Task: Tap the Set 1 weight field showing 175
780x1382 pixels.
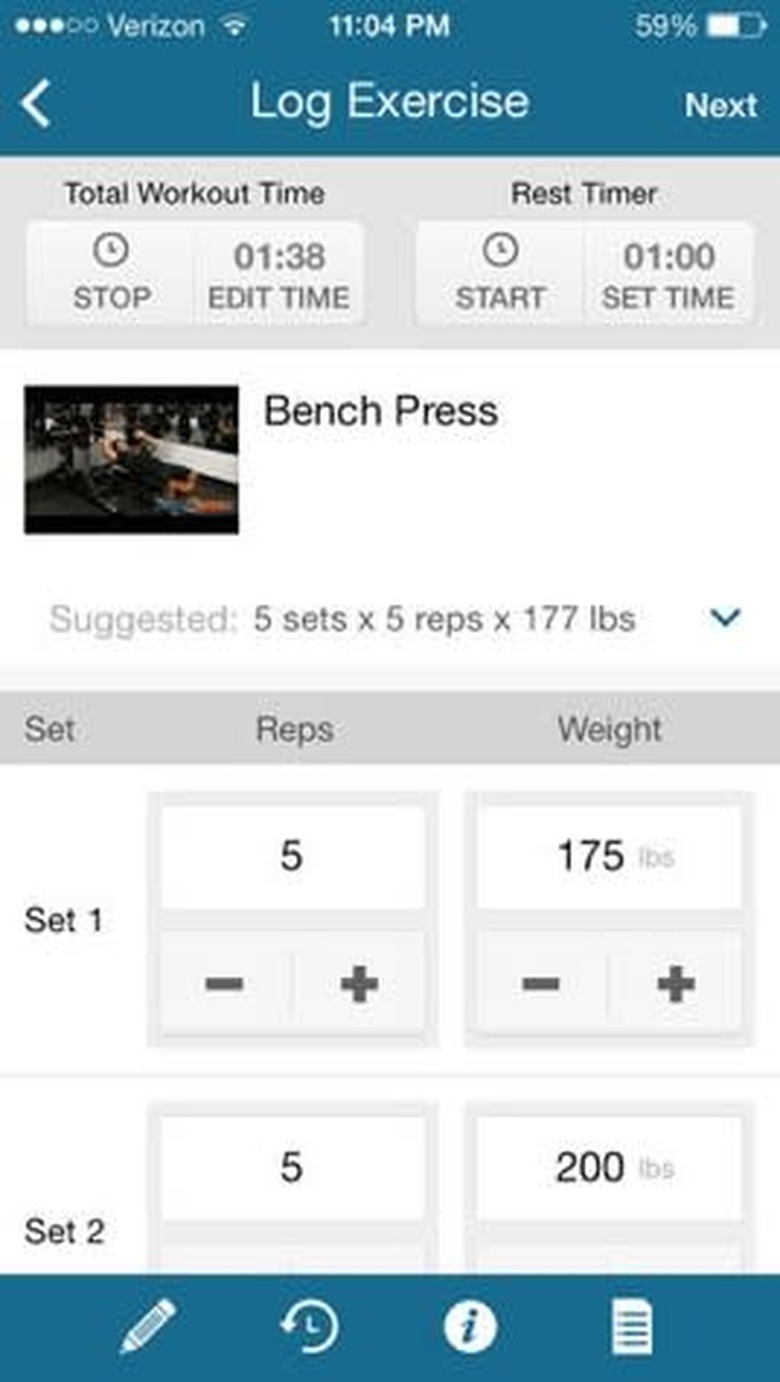Action: pyautogui.click(x=608, y=857)
